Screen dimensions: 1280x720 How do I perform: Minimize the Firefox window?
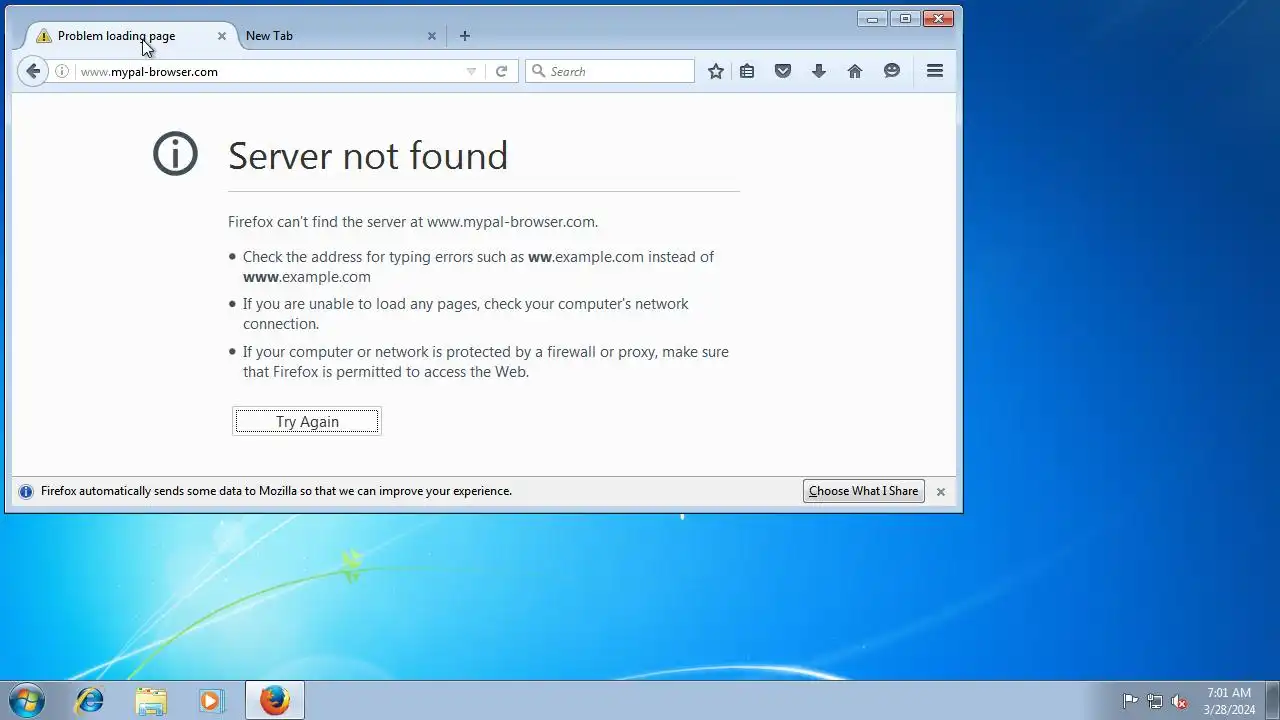[x=872, y=18]
